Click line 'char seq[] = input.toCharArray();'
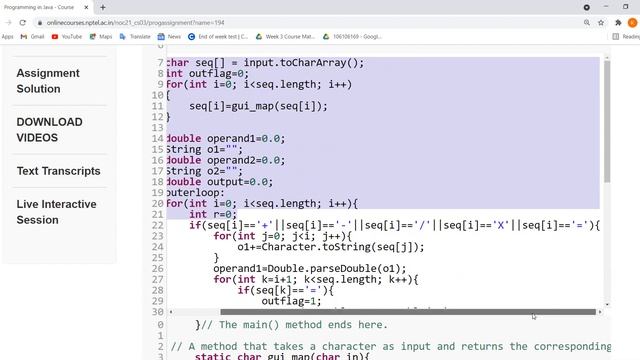640x360 pixels. pyautogui.click(x=265, y=63)
